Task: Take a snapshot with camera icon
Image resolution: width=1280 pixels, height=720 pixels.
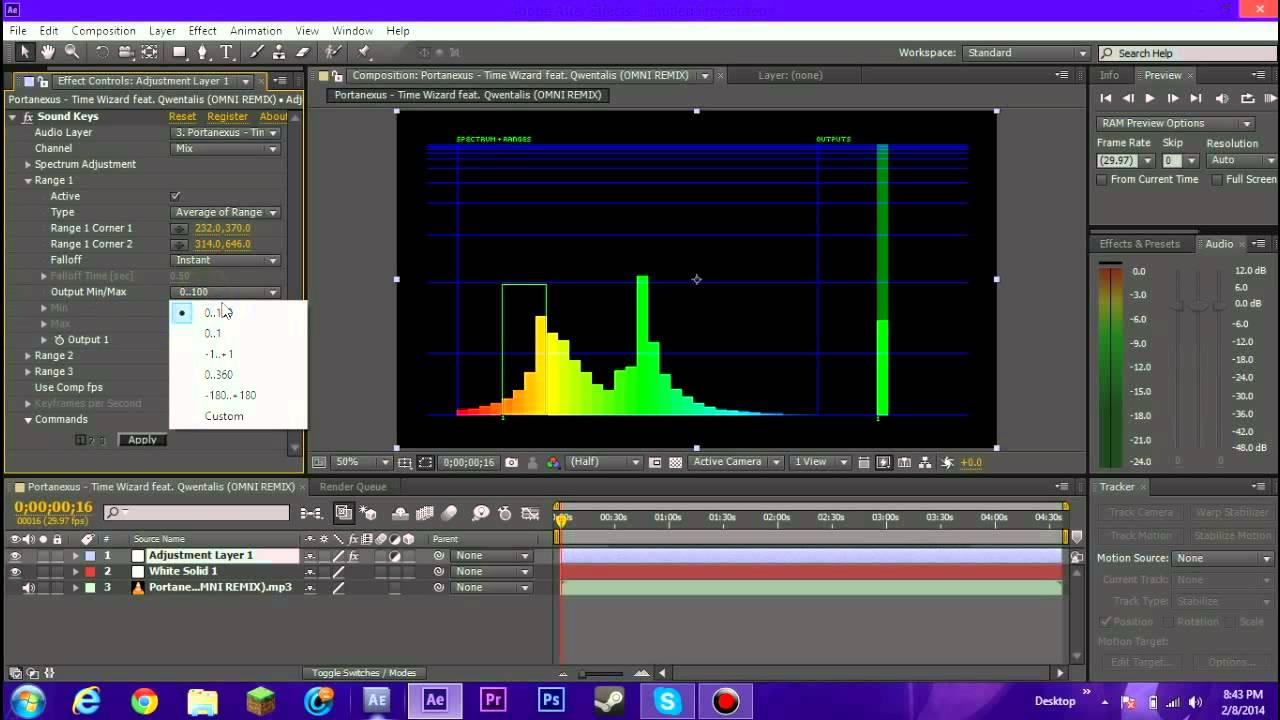Action: [x=512, y=462]
